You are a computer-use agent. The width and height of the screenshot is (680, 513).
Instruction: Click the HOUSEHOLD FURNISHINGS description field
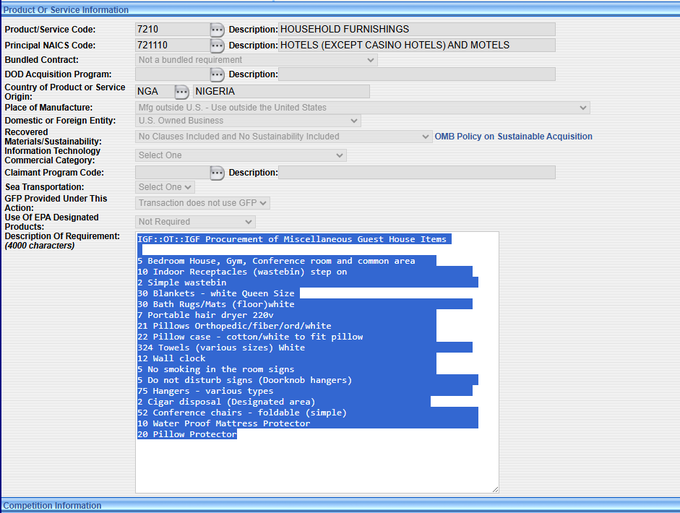416,30
